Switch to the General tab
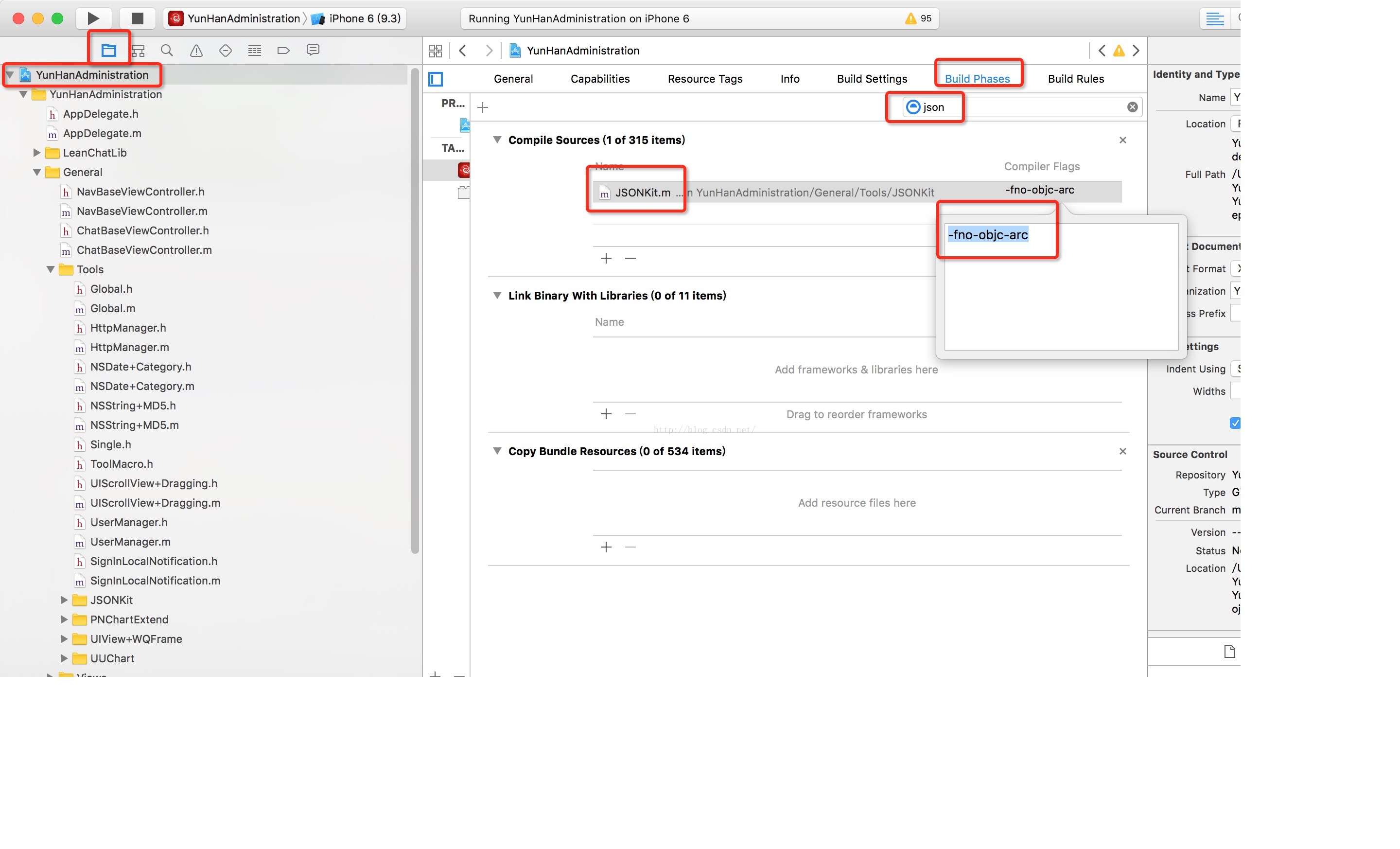This screenshot has width=1400, height=849. [x=513, y=79]
